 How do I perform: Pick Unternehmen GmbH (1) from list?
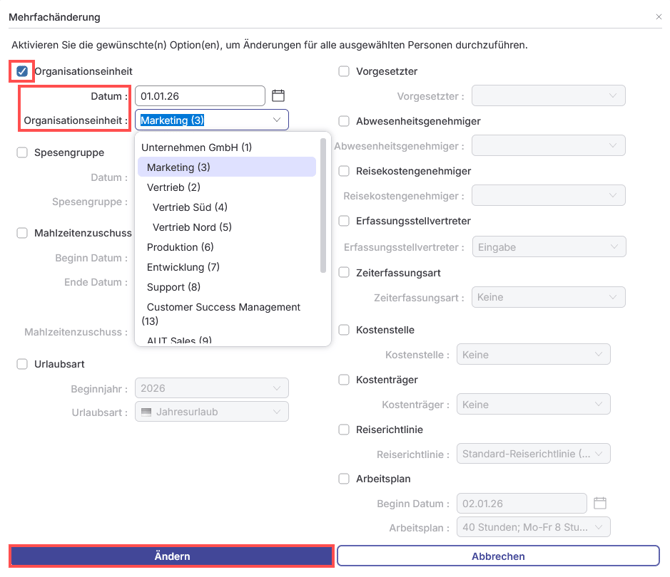pos(196,148)
